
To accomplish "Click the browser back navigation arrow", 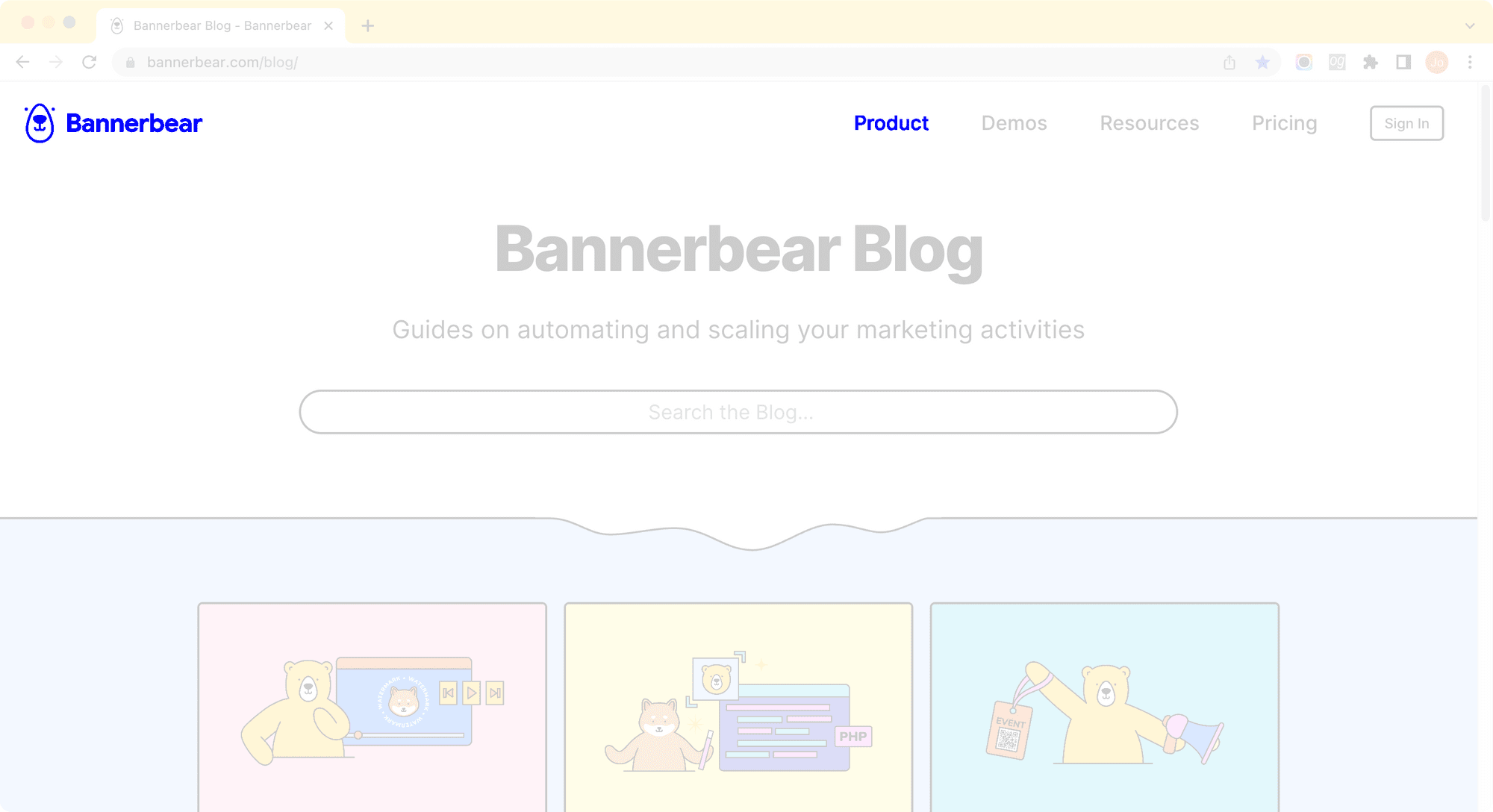I will click(22, 62).
